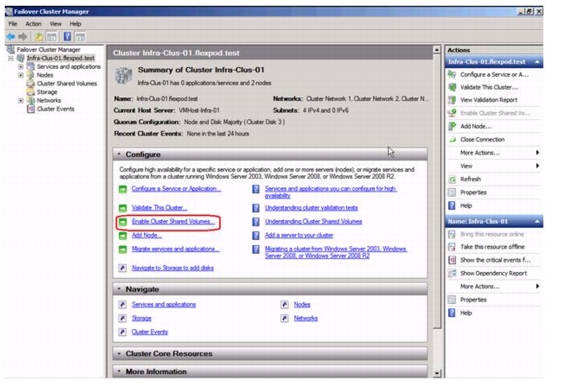
Task: Click the green arrow icon beside Add Node link
Action: click(123, 236)
